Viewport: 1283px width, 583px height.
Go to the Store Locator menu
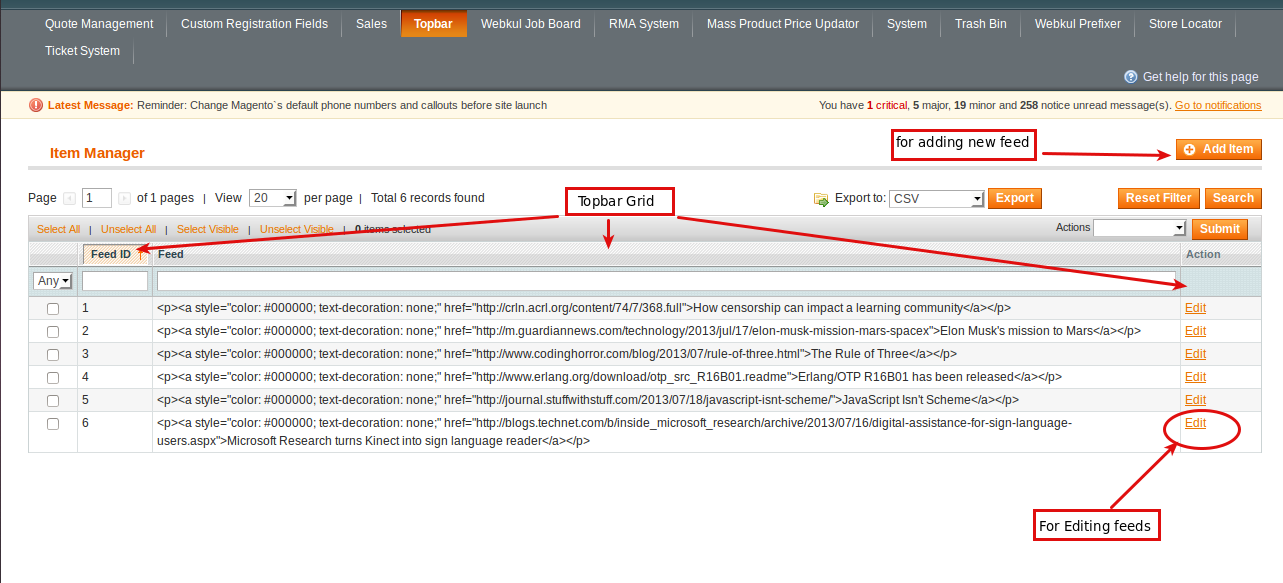coord(1185,24)
